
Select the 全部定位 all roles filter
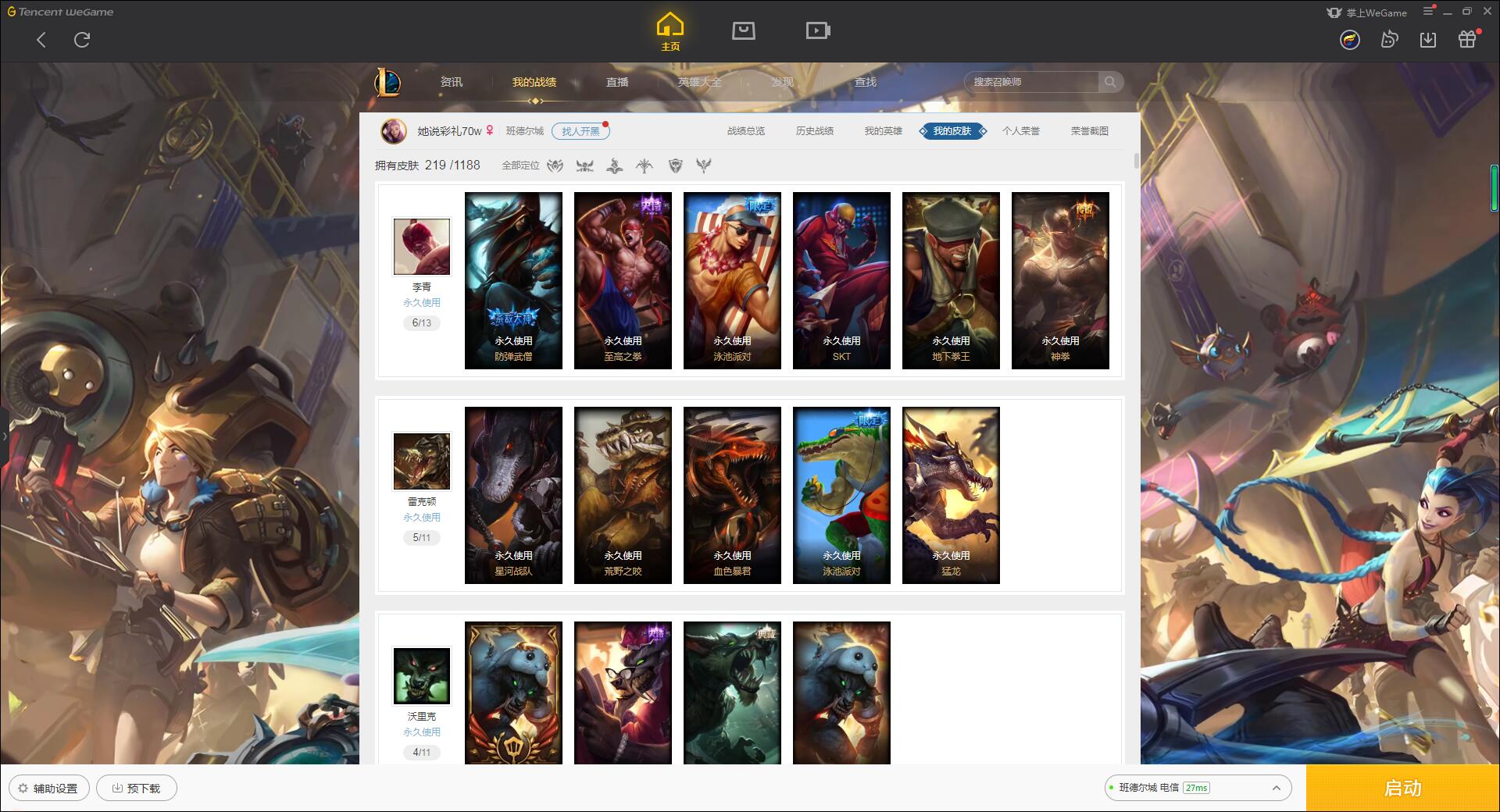coord(520,166)
